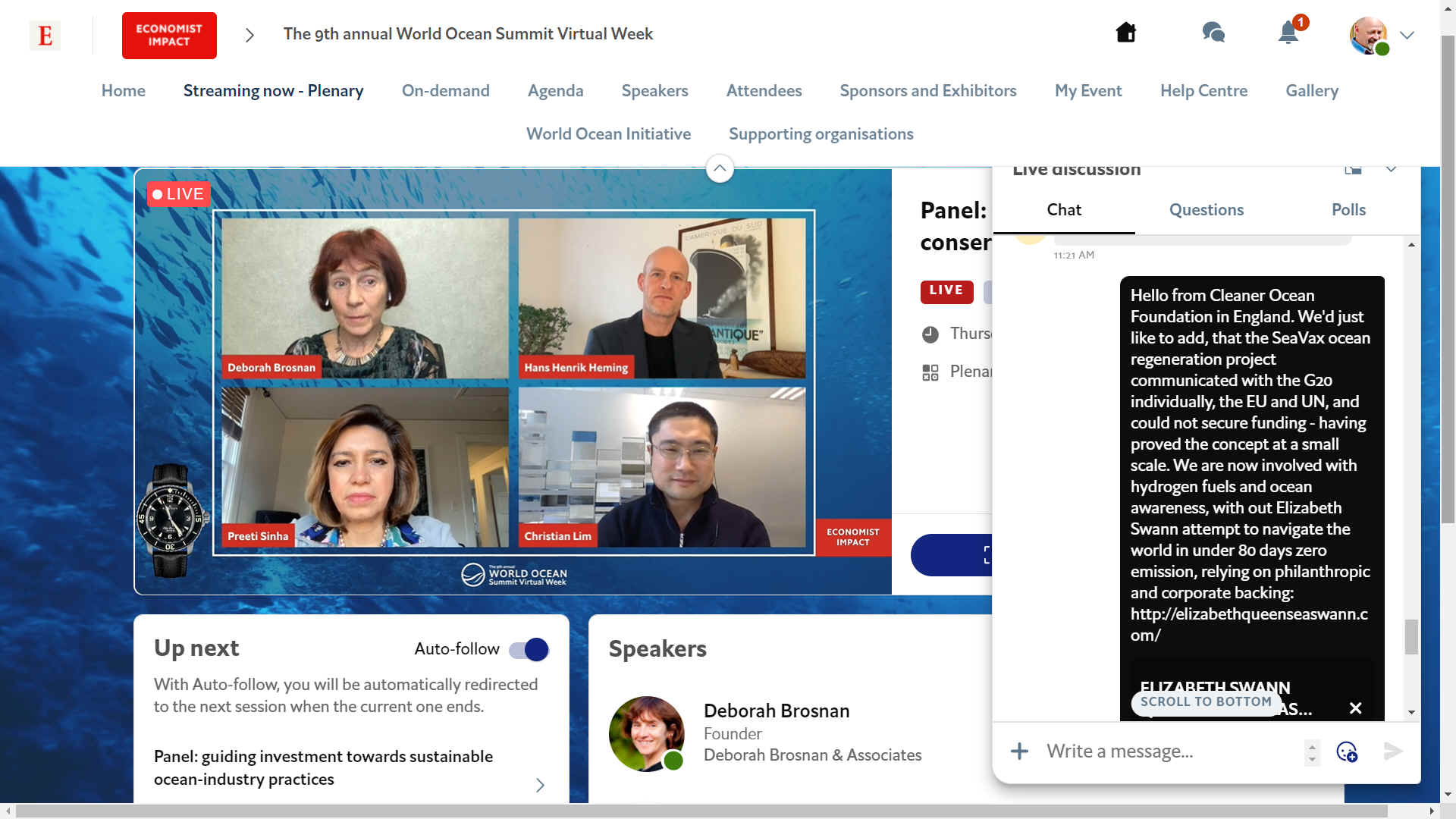Screen dimensions: 1456x819
Task: Open the user profile avatar
Action: tap(1369, 35)
